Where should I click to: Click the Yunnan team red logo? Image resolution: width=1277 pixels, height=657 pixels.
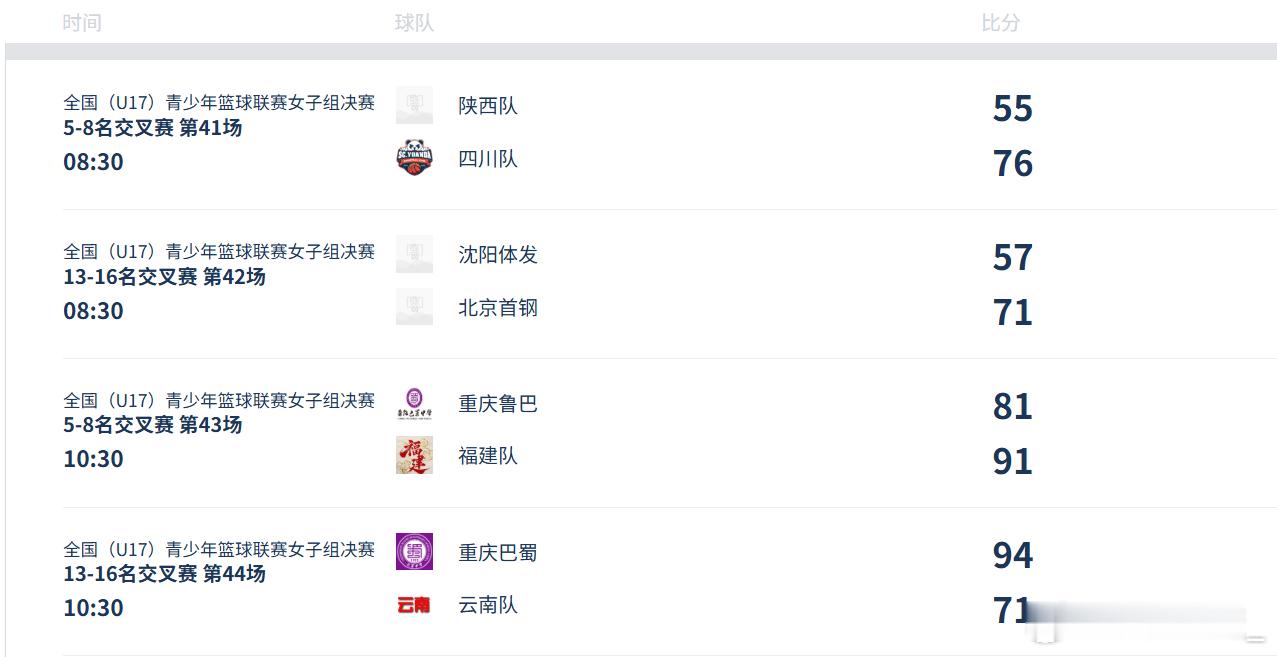(414, 605)
